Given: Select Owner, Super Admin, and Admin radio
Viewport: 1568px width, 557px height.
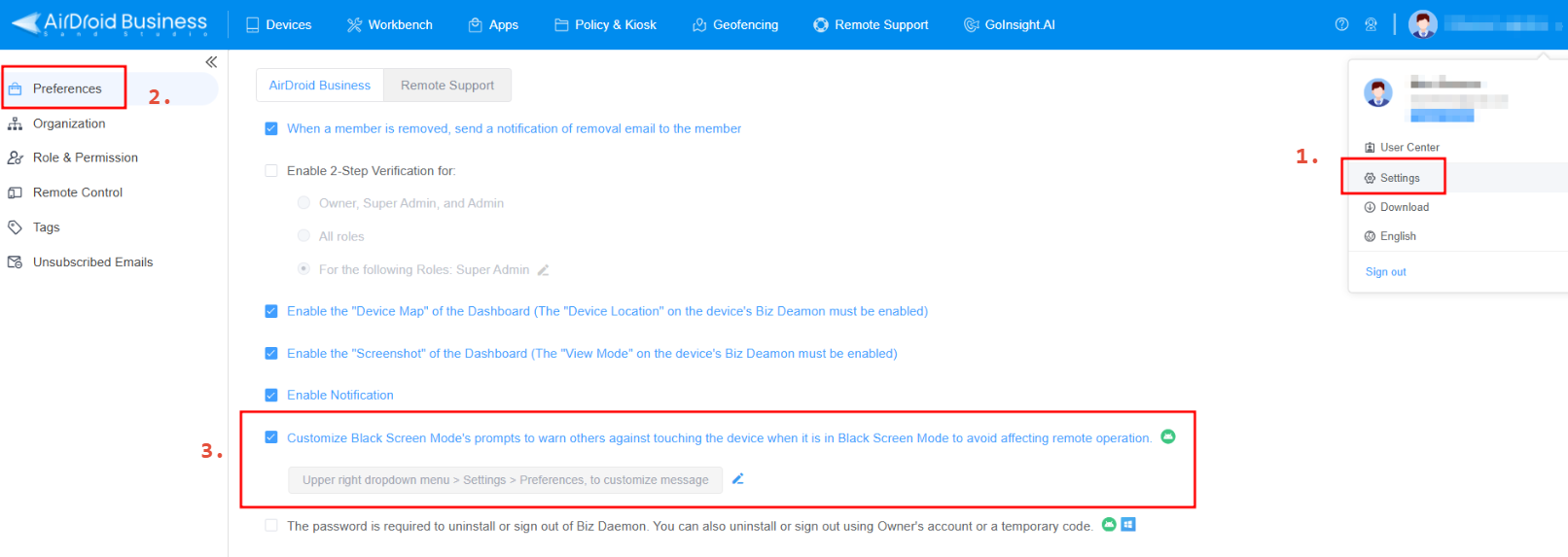Looking at the screenshot, I should point(303,203).
